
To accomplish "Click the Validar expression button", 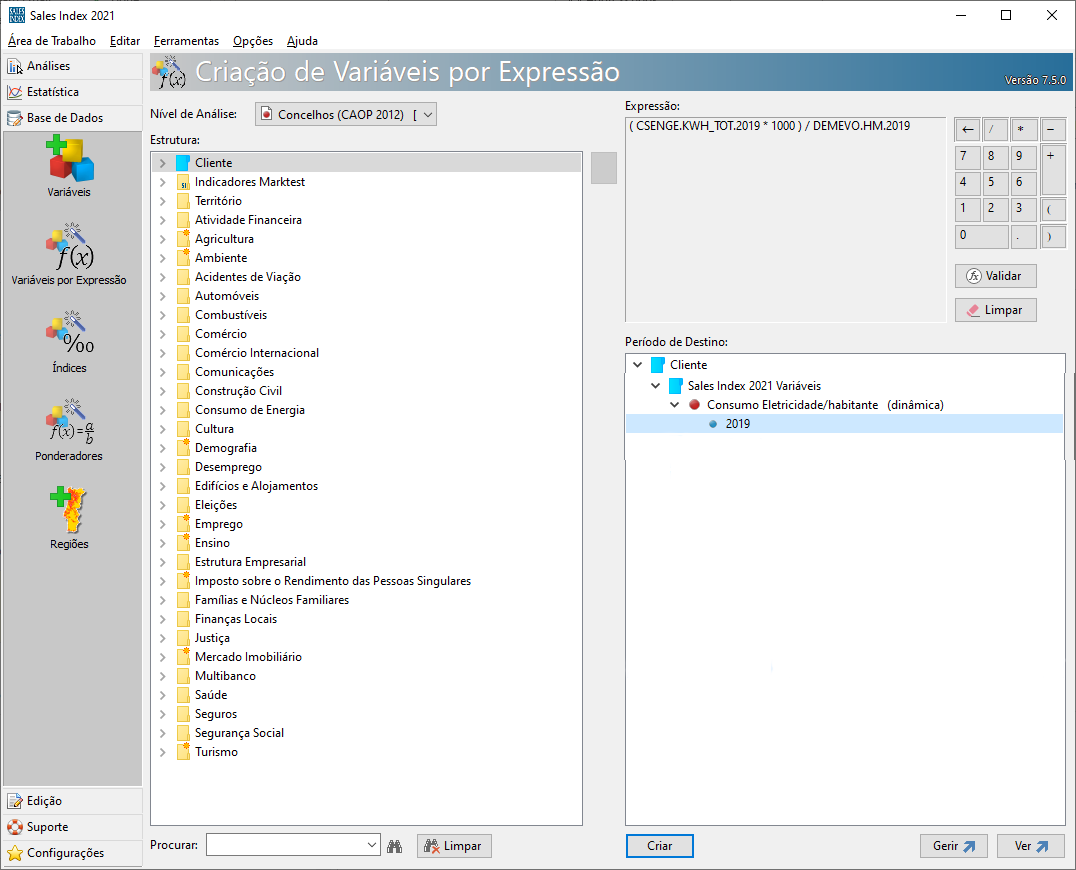I will pos(995,276).
